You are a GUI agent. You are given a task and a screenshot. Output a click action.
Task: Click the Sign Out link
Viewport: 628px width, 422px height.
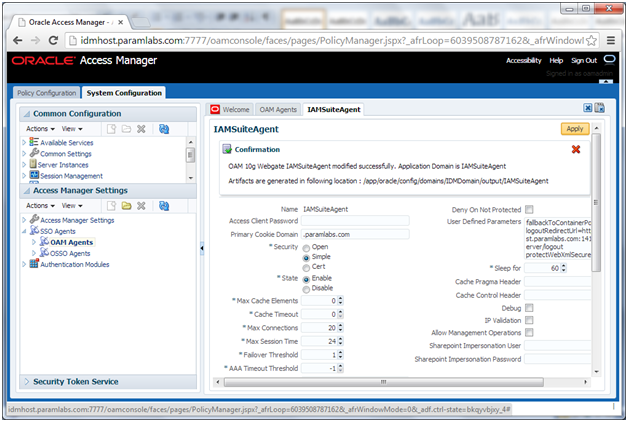click(x=584, y=60)
